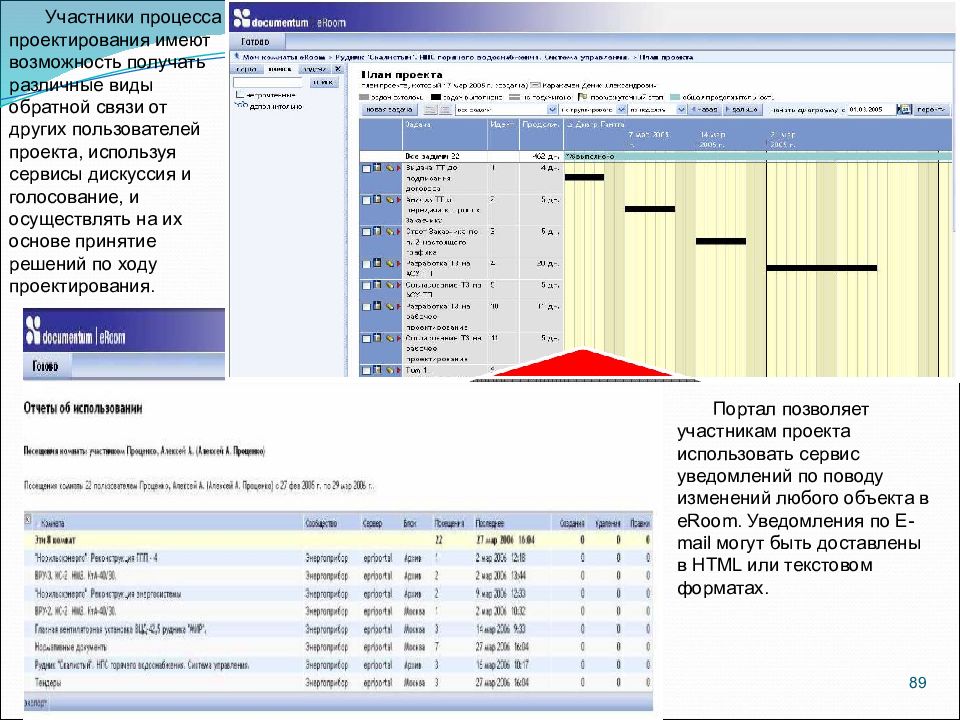
Task: Click the red arrow in task ID 2 row
Action: (398, 200)
